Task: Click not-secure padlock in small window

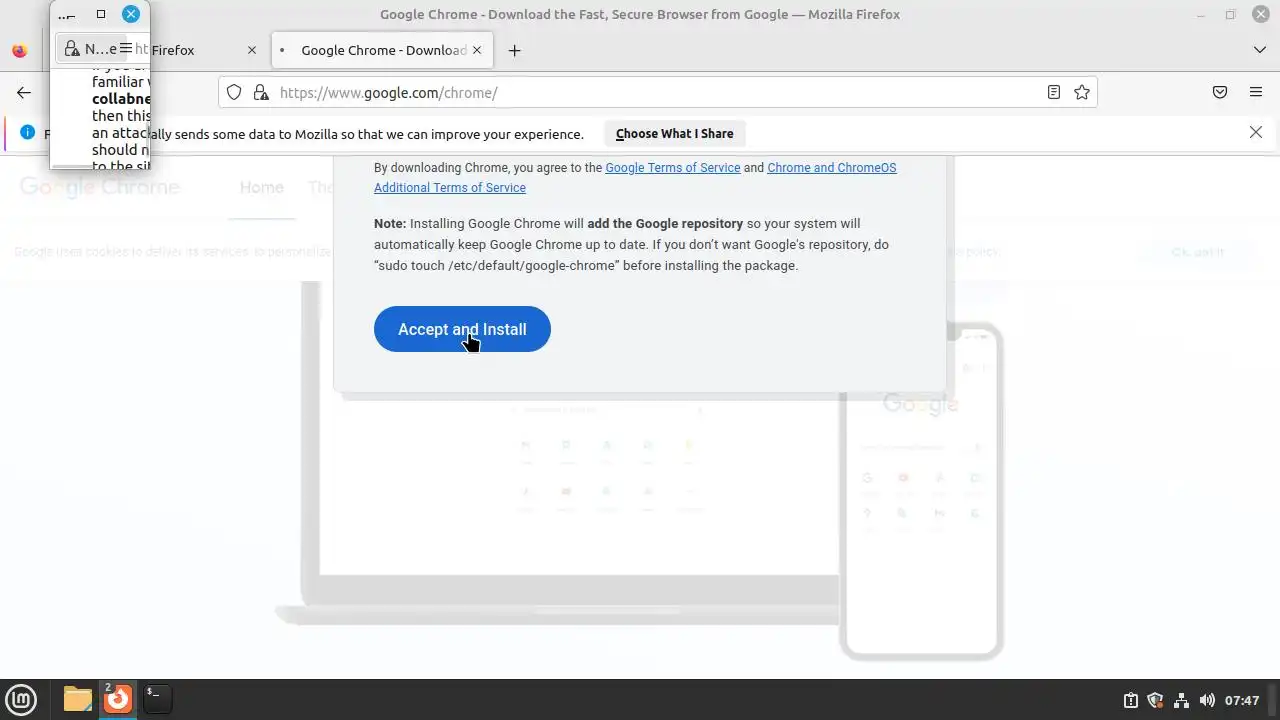Action: point(72,48)
